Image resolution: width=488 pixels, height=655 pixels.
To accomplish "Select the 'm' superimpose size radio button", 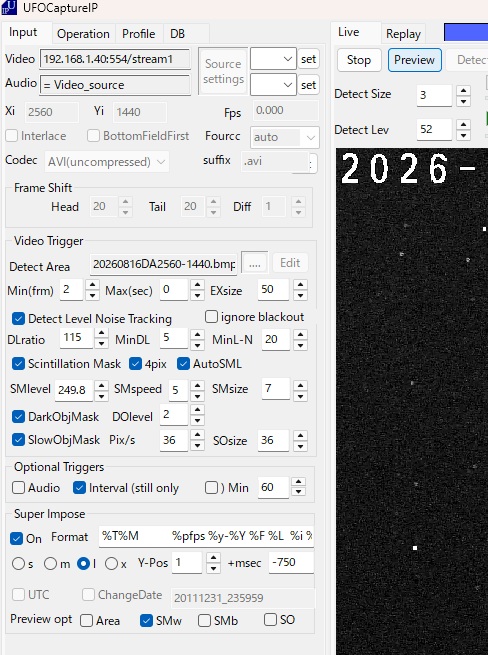I will 50,564.
